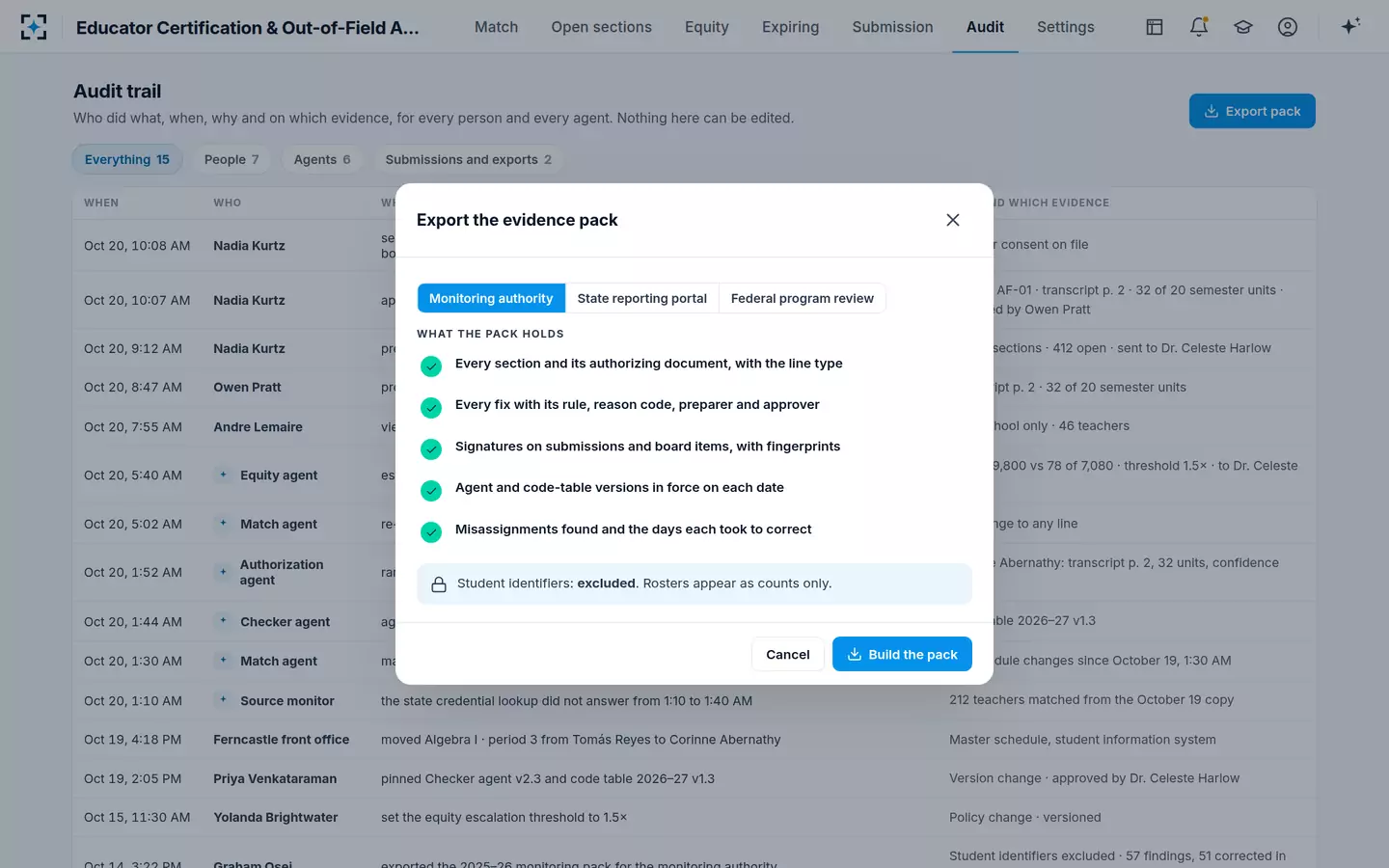Open the Settings nav tab
Viewport: 1389px width, 868px height.
[1065, 27]
